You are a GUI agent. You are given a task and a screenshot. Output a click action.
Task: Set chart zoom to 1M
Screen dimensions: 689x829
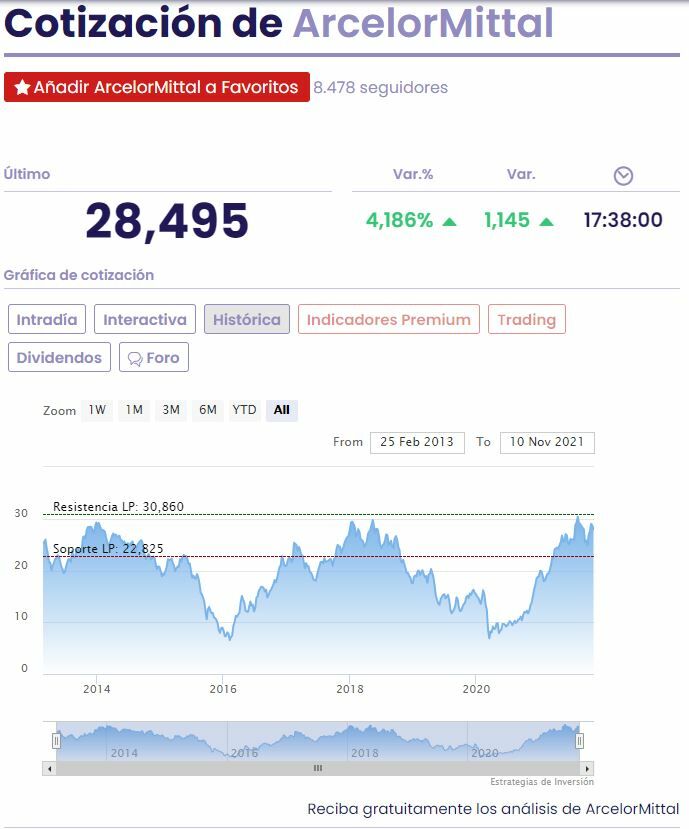pos(134,410)
